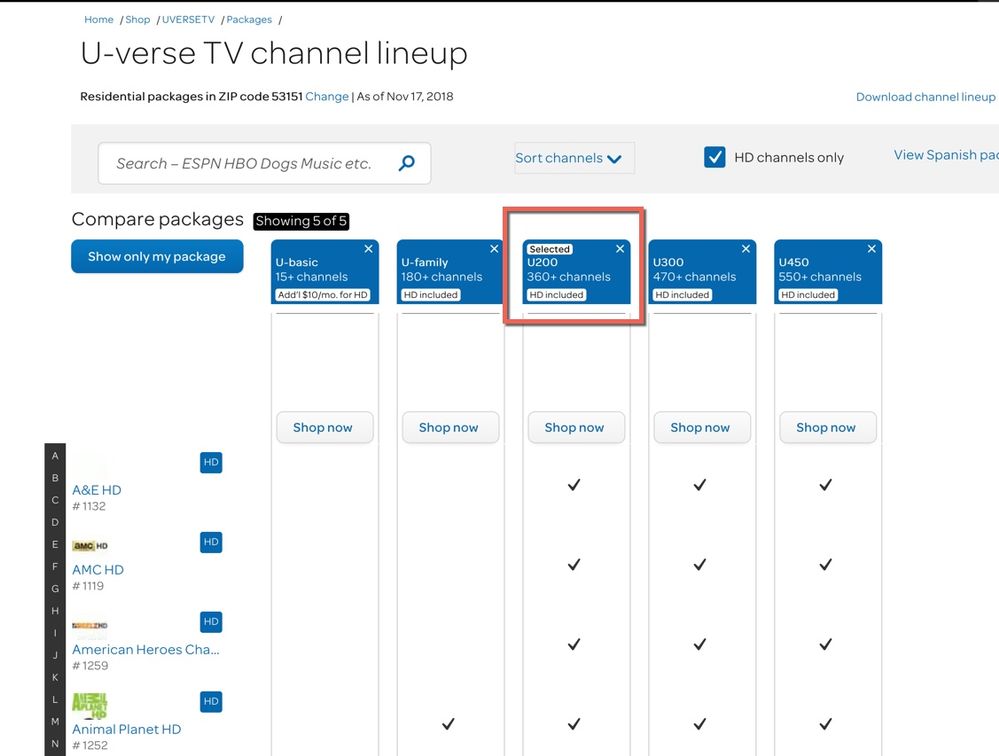Click Shop now under U-basic

[x=322, y=427]
